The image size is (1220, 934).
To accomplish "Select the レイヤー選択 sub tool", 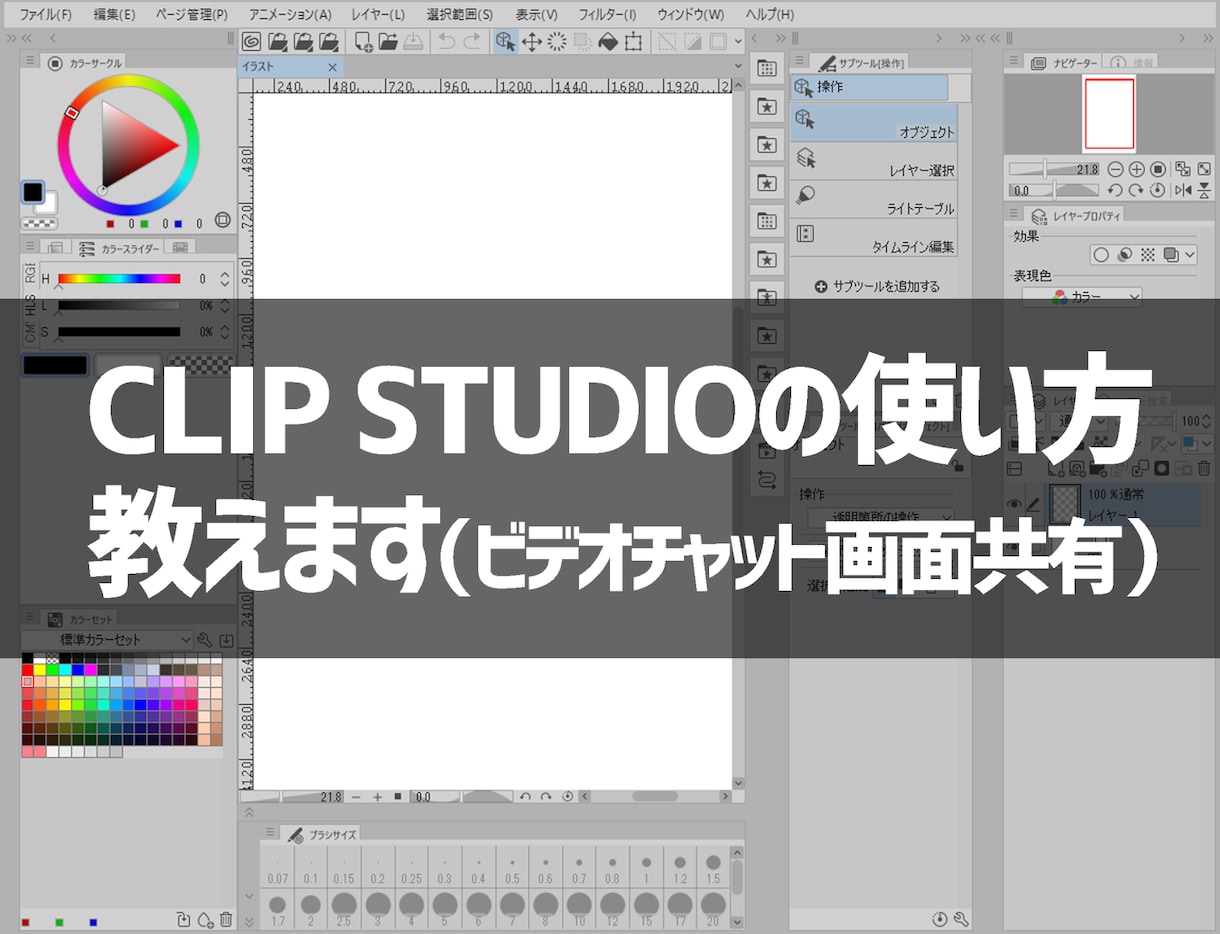I will 874,161.
